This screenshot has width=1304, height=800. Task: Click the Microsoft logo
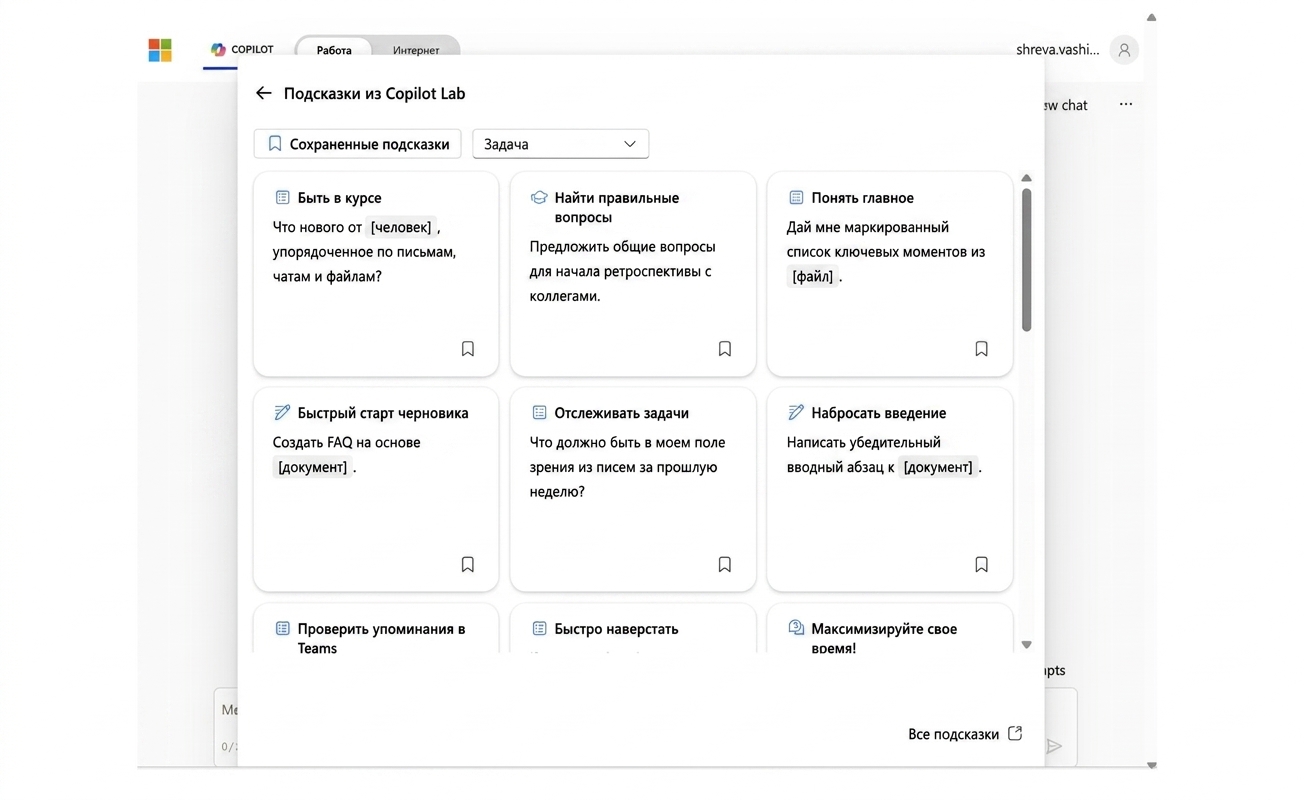click(160, 49)
